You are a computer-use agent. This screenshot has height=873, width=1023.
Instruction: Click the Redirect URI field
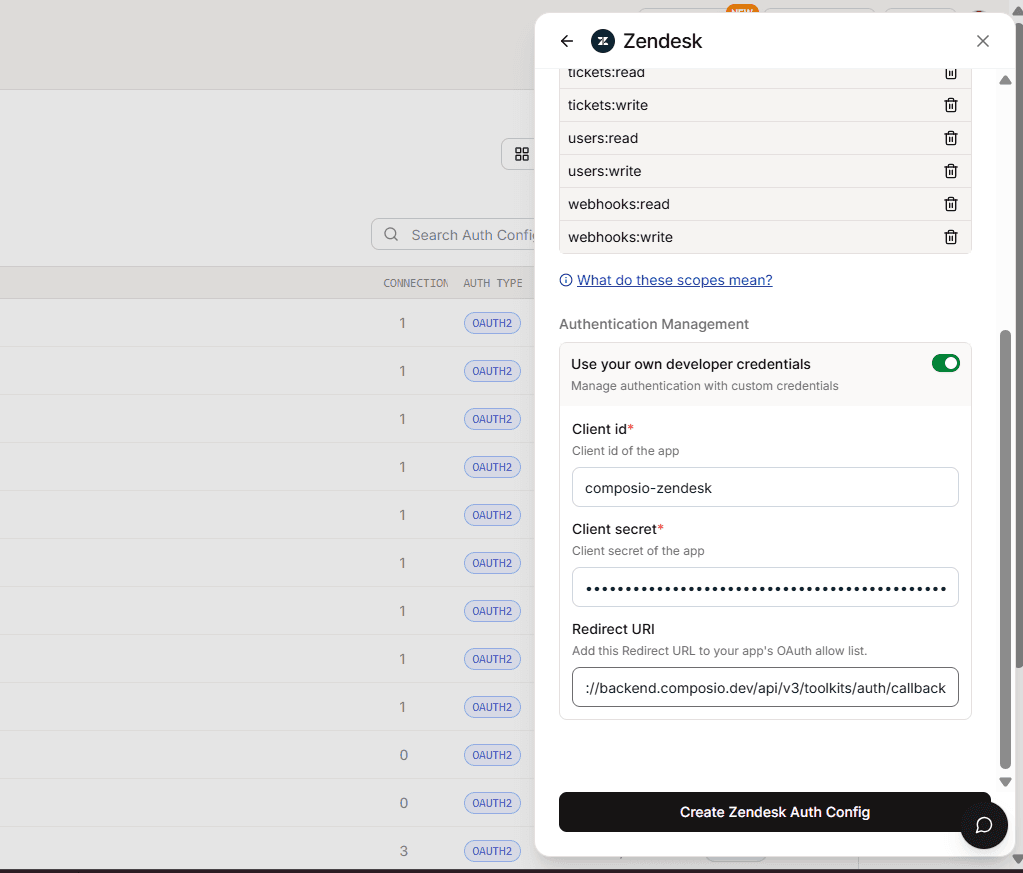[765, 687]
